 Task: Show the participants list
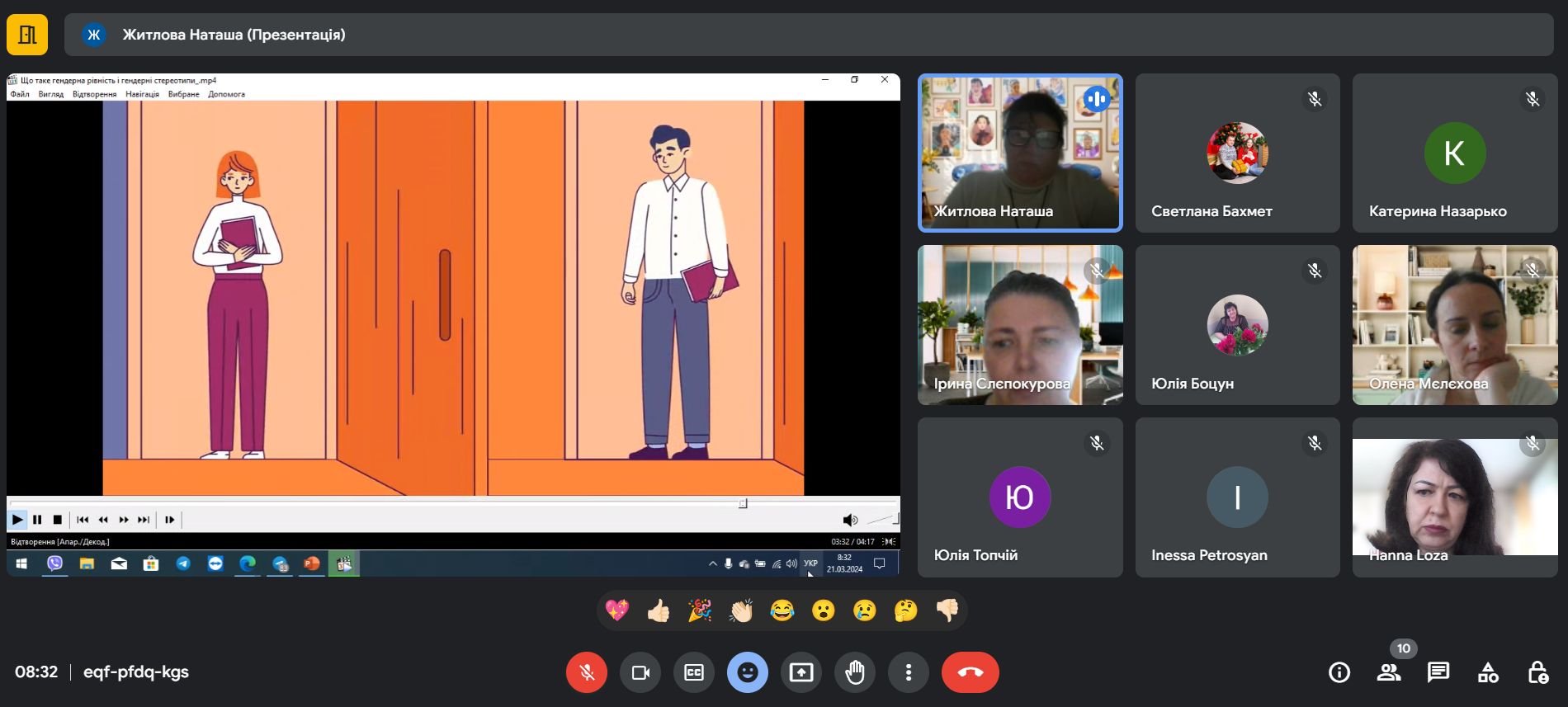[x=1389, y=672]
